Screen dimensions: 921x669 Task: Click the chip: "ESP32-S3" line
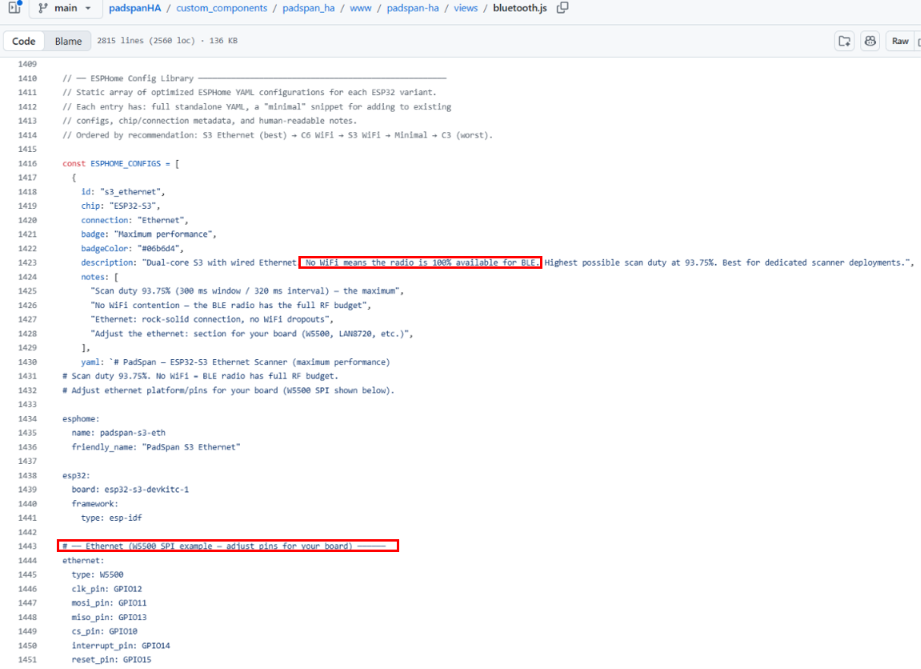[x=120, y=206]
